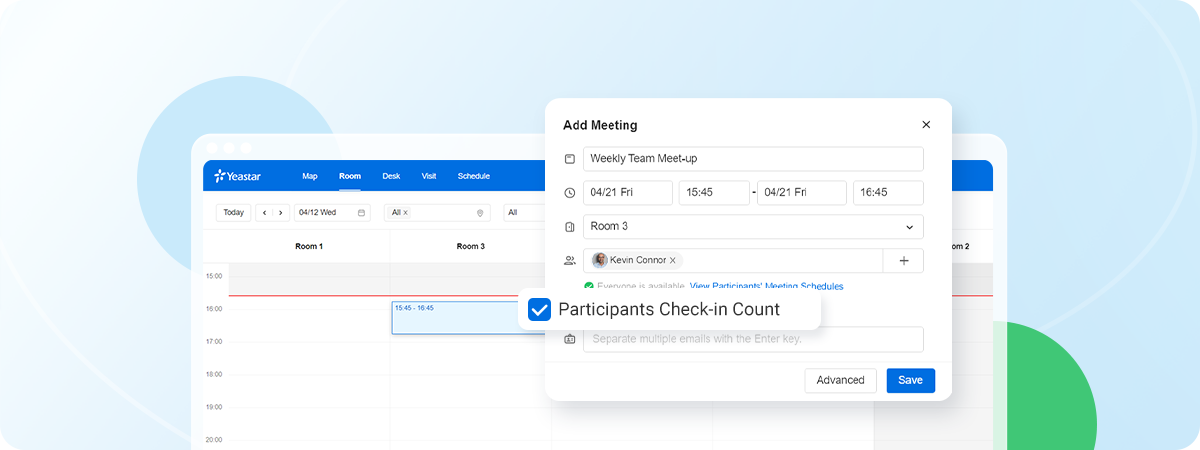Go to the Schedule tab
The height and width of the screenshot is (450, 1200).
click(474, 176)
